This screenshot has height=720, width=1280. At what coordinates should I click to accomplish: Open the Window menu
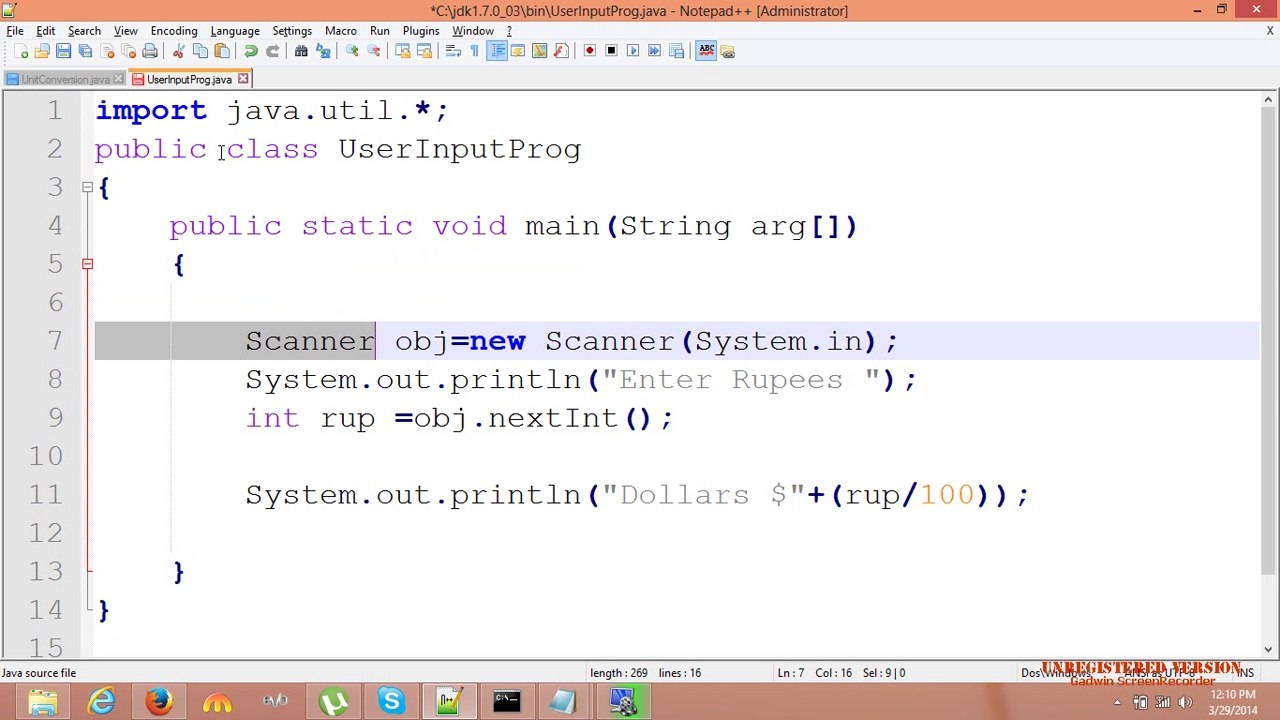point(473,31)
